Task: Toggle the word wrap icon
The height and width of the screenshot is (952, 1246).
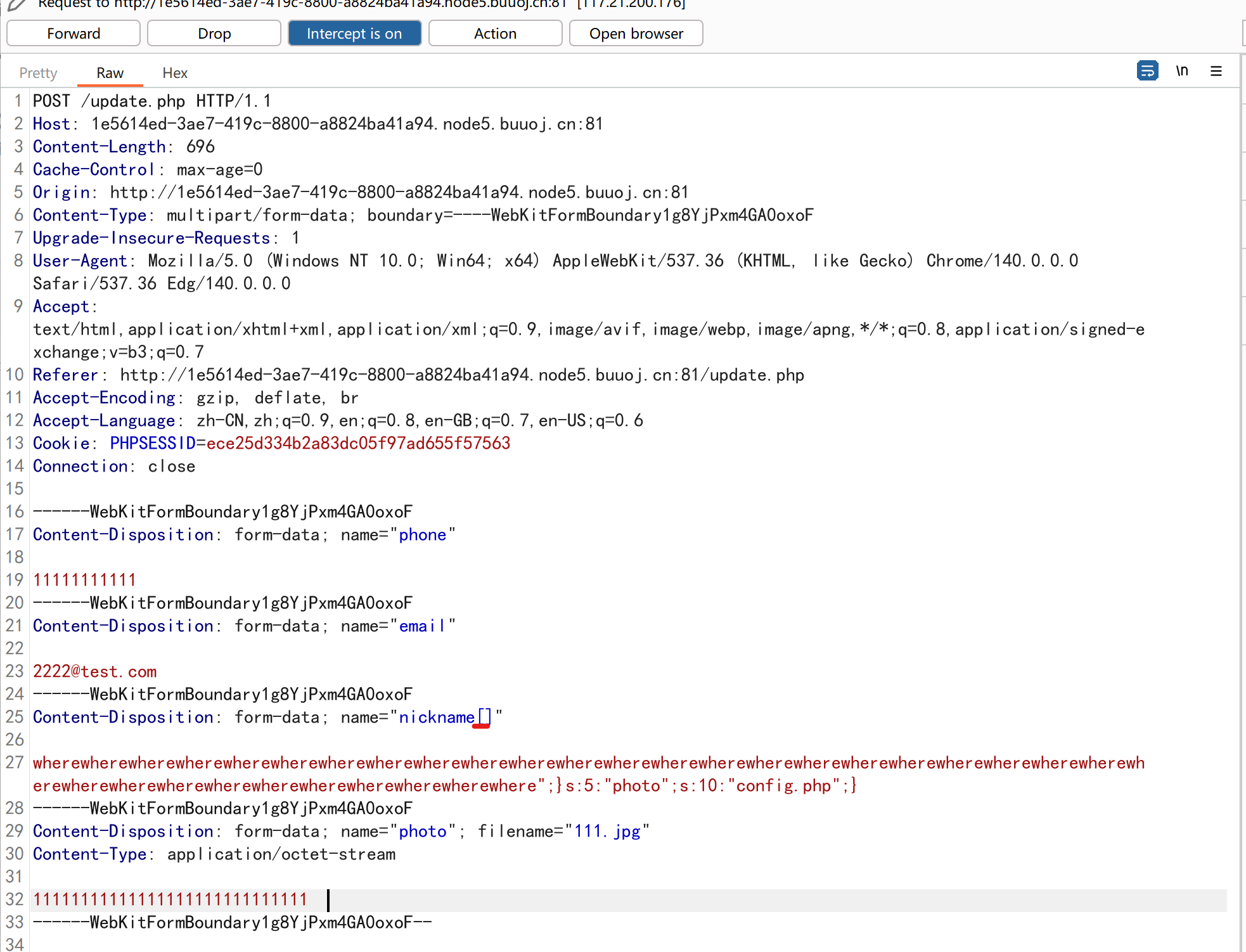Action: pyautogui.click(x=1147, y=70)
